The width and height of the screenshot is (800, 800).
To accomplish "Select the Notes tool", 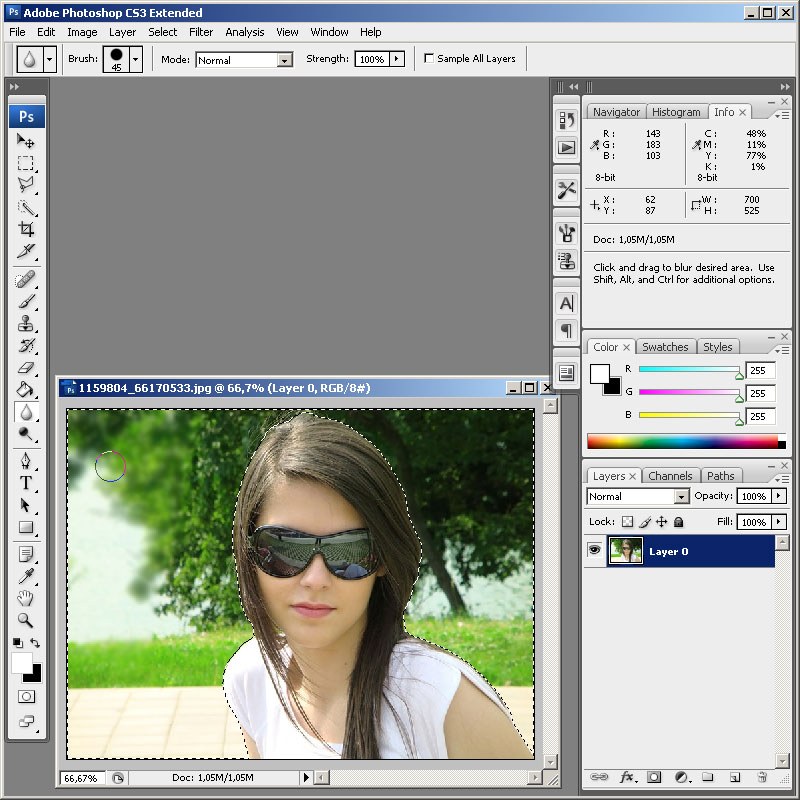I will click(x=26, y=554).
